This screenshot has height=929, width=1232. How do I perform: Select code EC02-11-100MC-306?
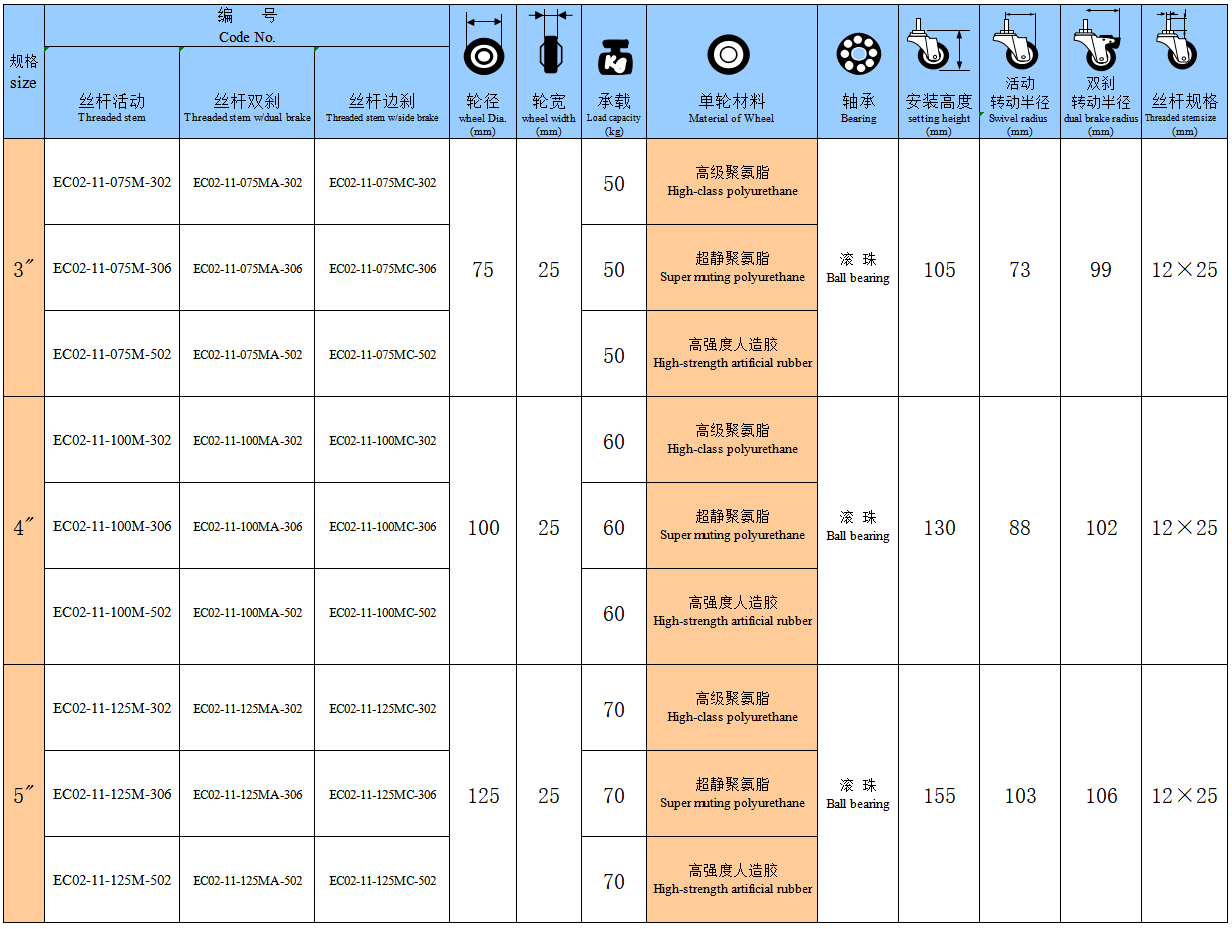(x=383, y=527)
